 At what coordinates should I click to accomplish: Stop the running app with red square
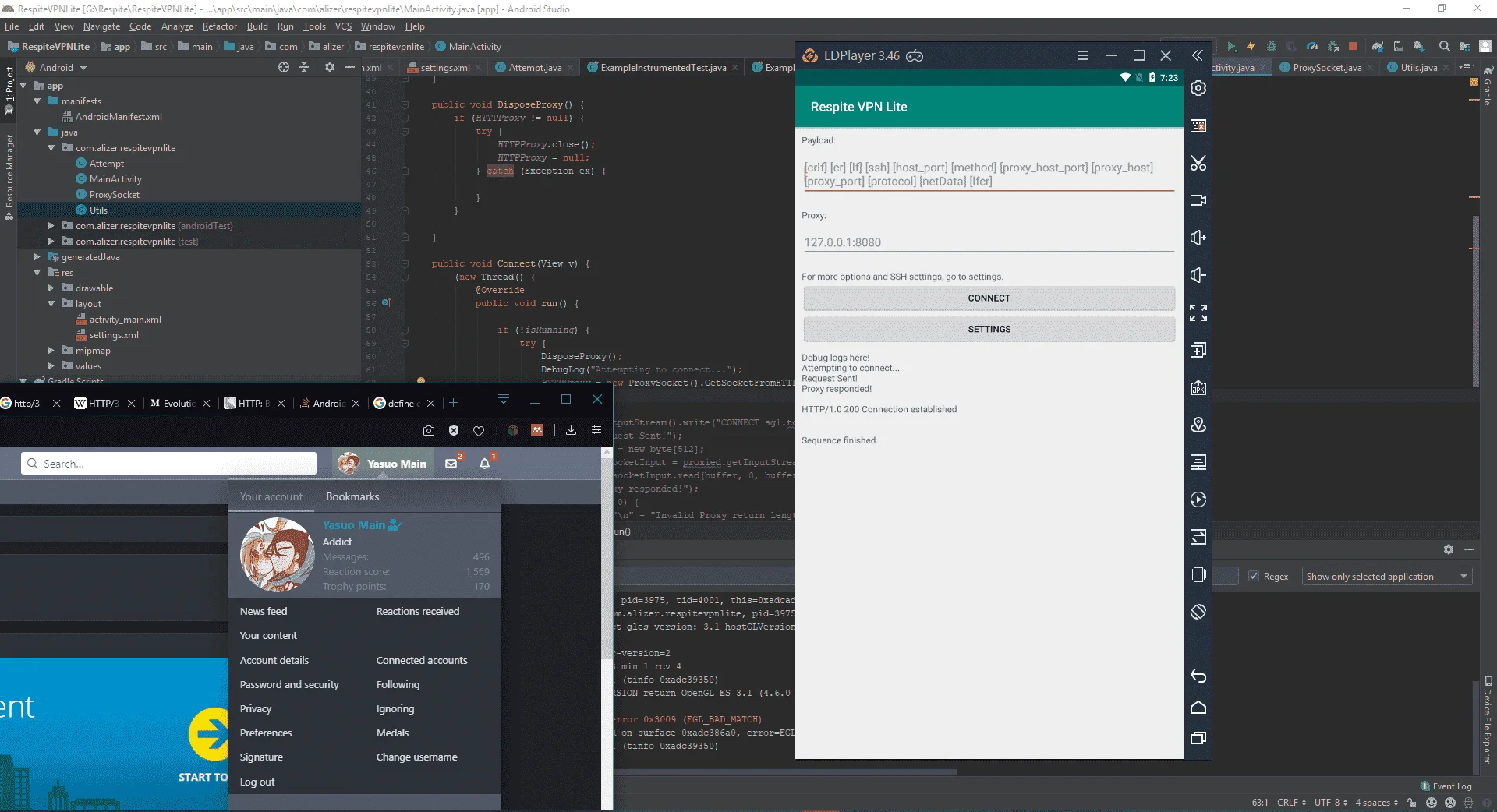(x=1353, y=47)
